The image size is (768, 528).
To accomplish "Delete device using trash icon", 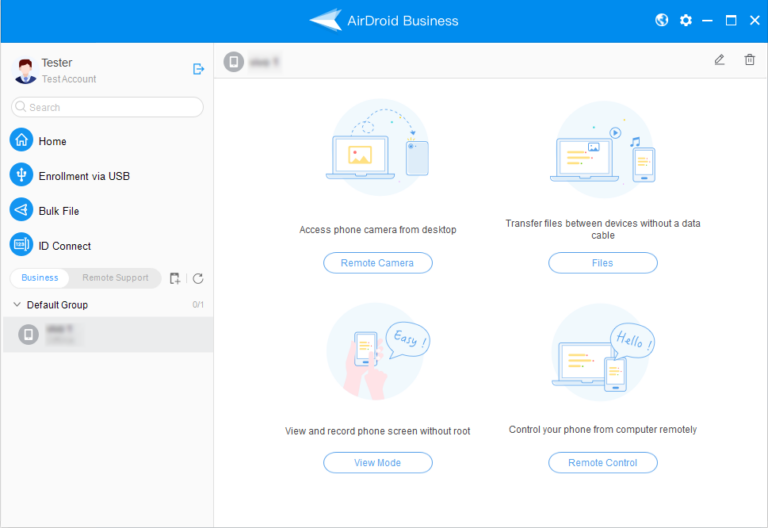I will tap(749, 60).
